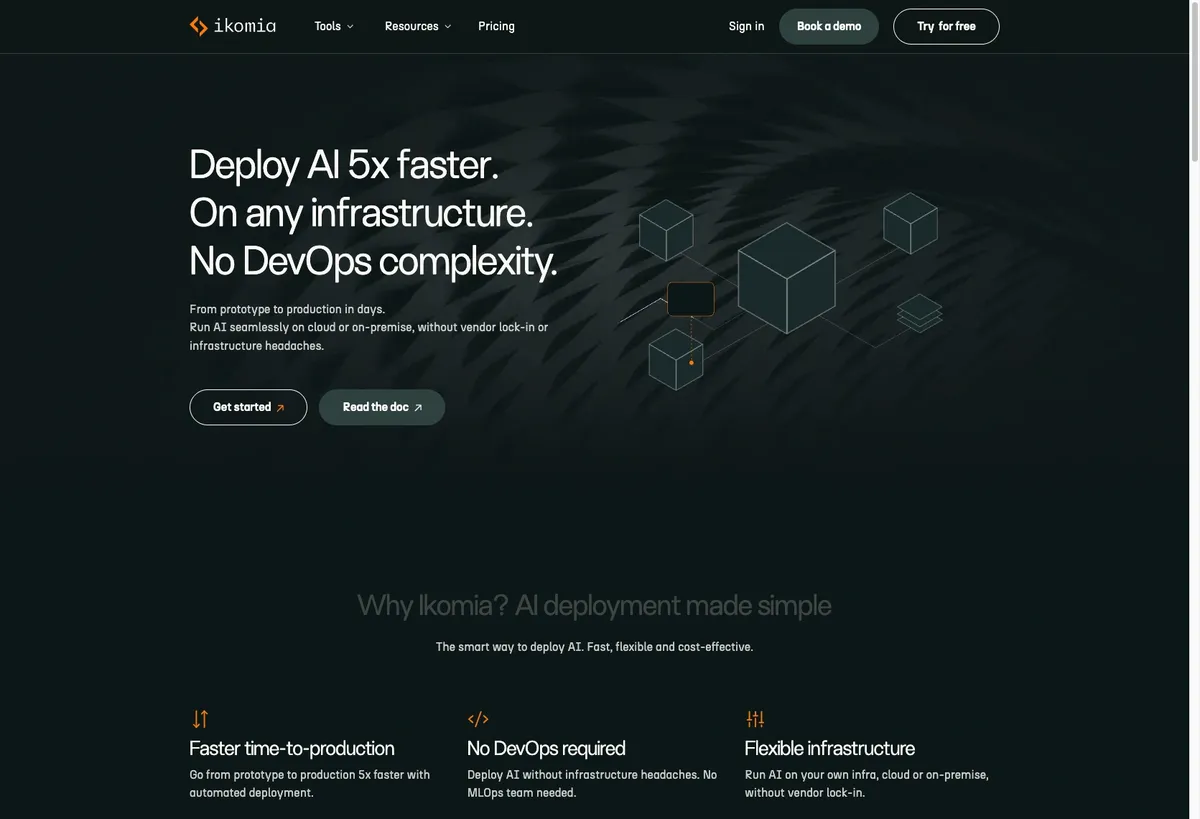Click the Try for free button
1200x819 pixels.
(946, 26)
